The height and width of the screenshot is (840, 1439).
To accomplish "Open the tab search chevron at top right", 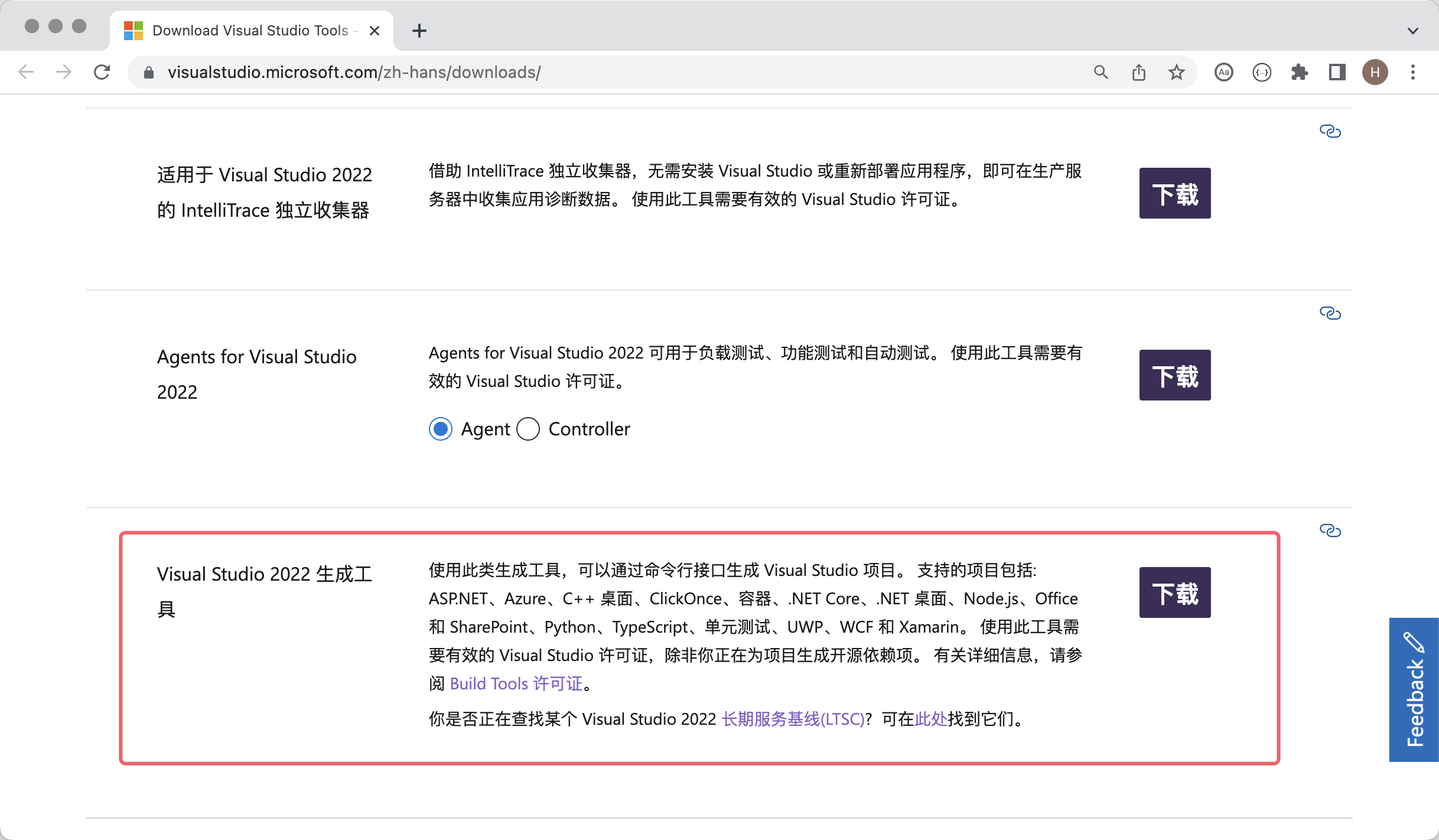I will [1413, 31].
